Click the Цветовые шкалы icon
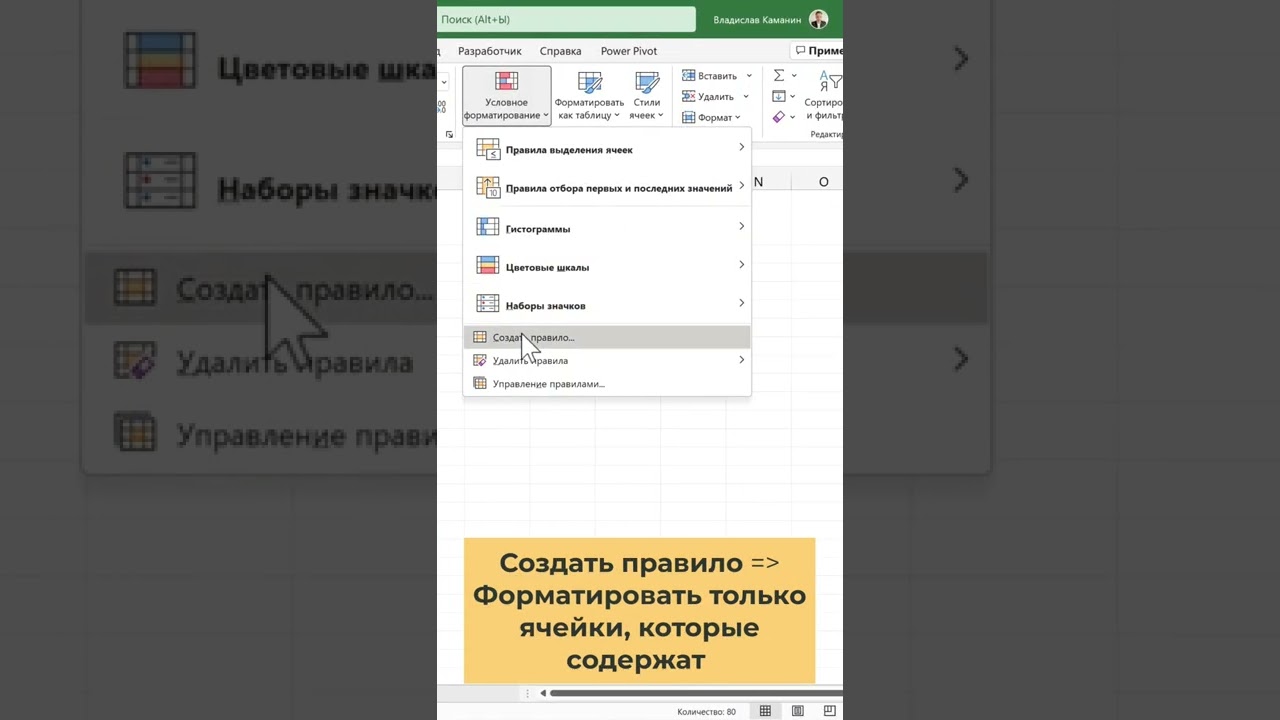Image resolution: width=1280 pixels, height=720 pixels. 488,266
